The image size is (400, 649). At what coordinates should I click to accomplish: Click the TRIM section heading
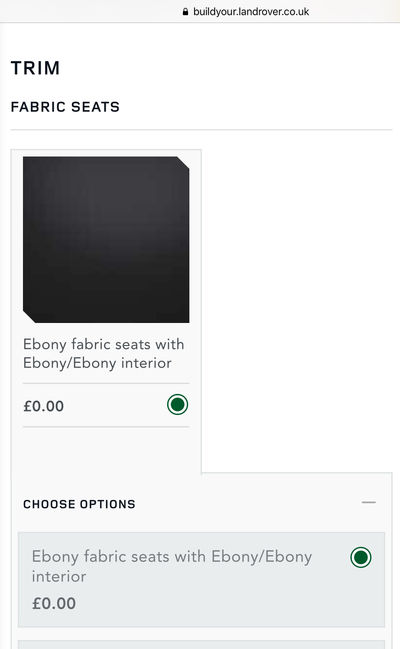(x=35, y=68)
